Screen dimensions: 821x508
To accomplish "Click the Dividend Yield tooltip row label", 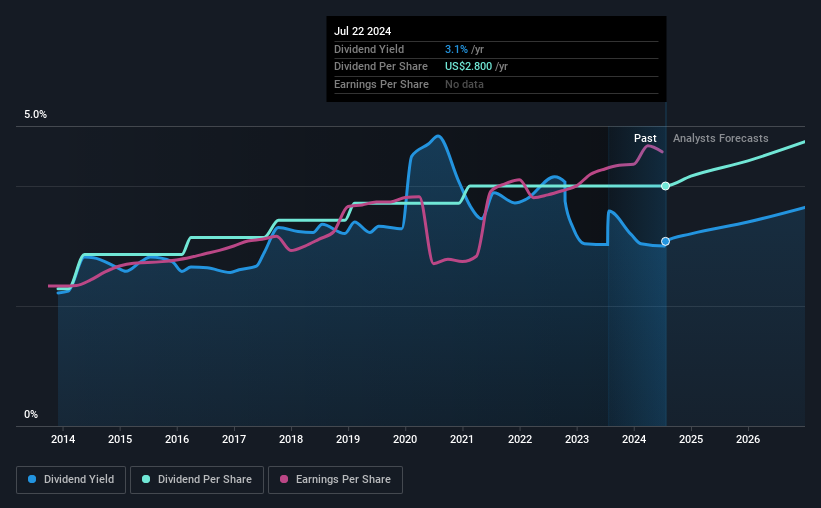I will coord(369,49).
